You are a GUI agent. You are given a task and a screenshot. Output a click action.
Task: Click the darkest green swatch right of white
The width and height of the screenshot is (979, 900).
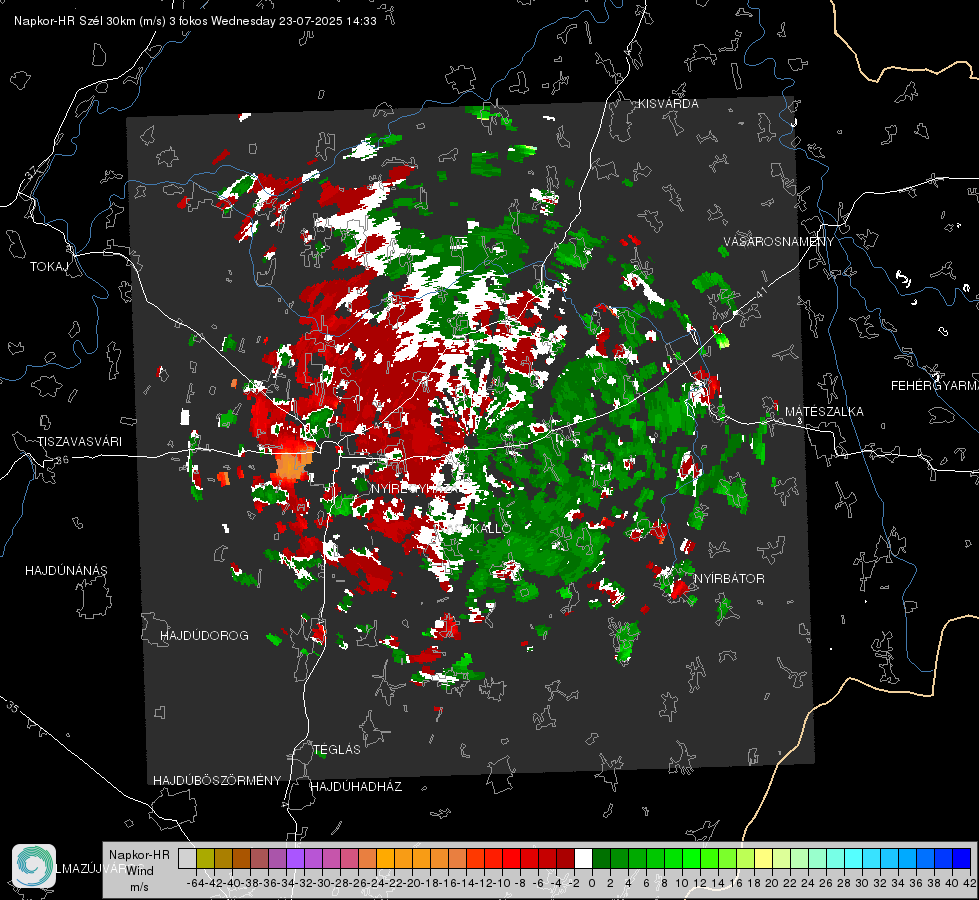pos(601,858)
